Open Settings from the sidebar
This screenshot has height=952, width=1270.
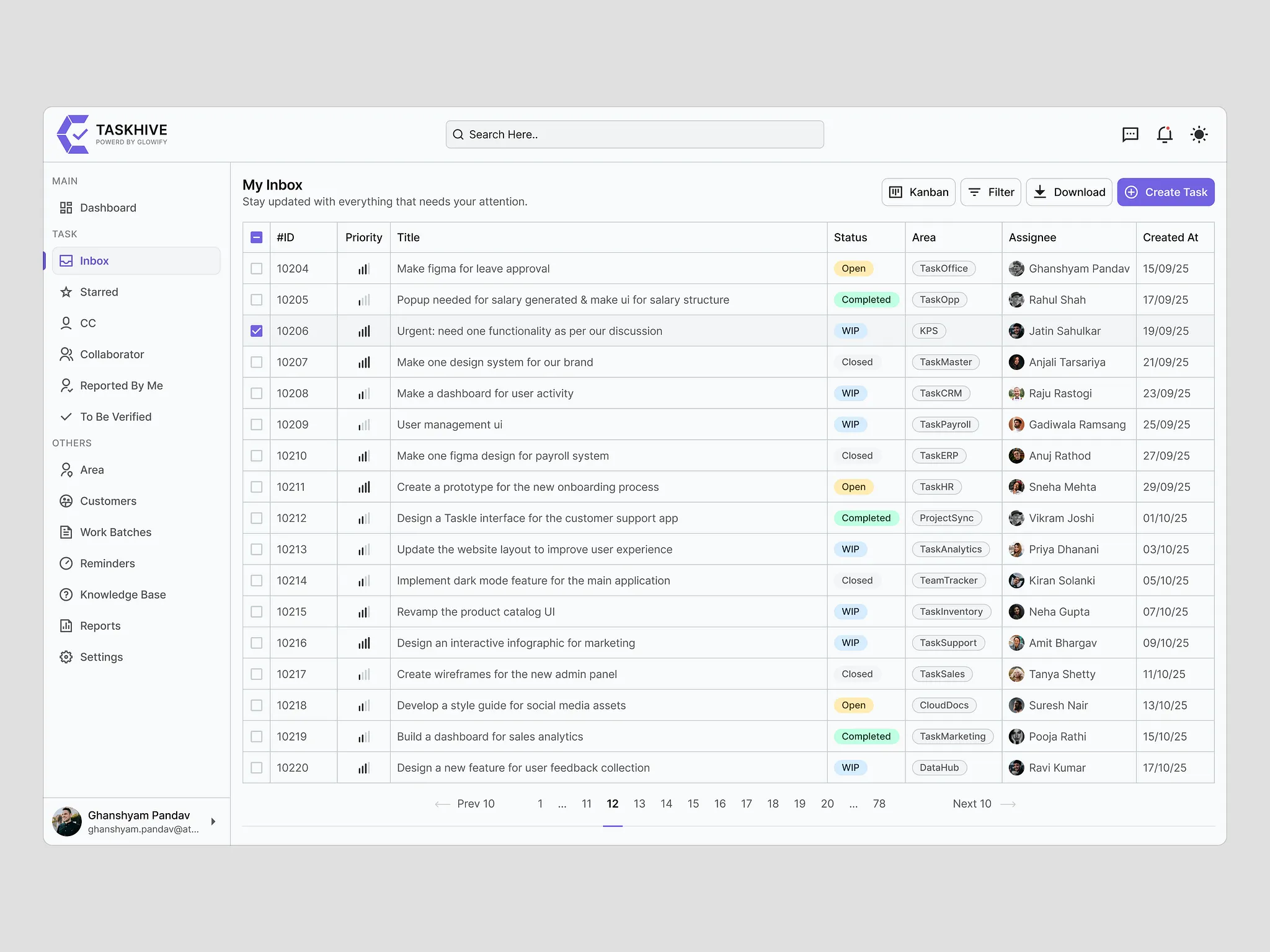101,657
